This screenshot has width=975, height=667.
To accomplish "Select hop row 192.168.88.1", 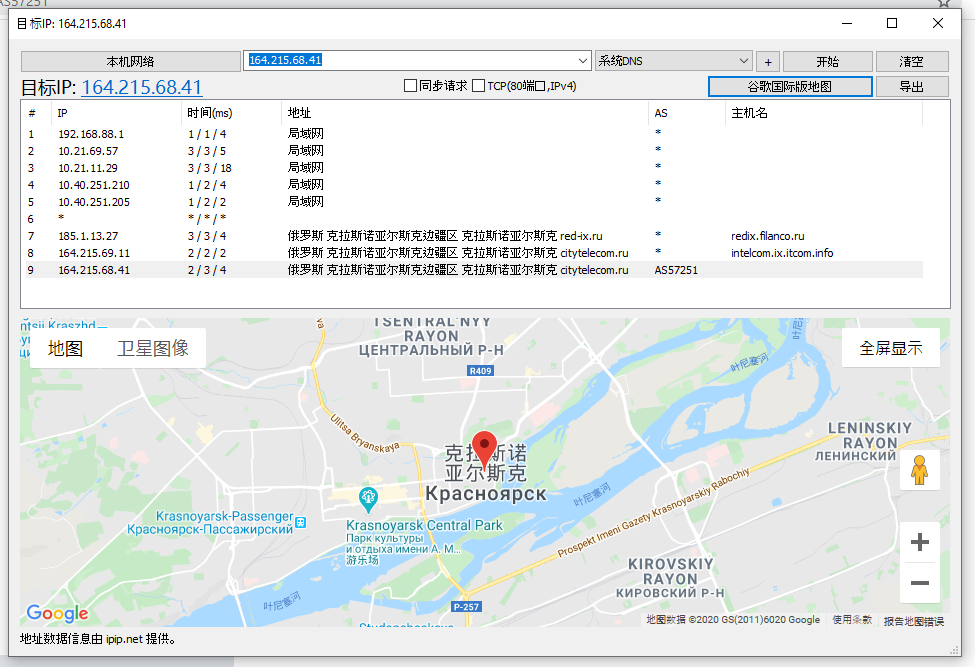I will [473, 134].
